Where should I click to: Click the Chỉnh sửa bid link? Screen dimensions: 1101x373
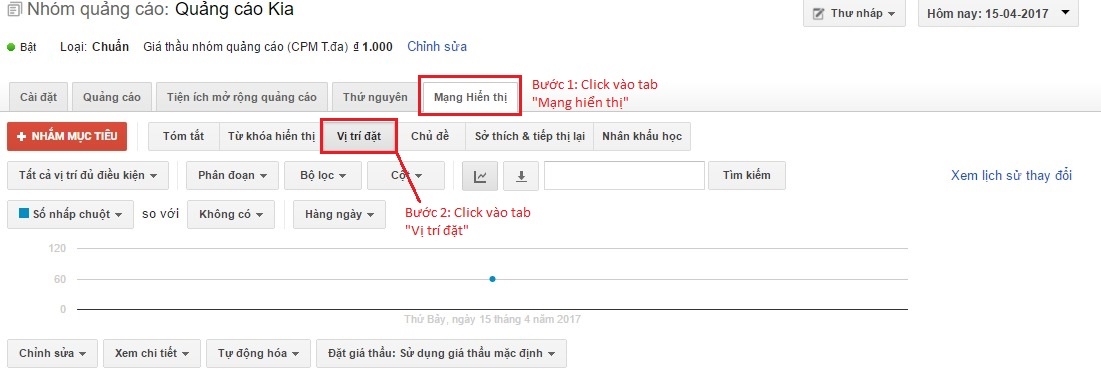point(437,47)
